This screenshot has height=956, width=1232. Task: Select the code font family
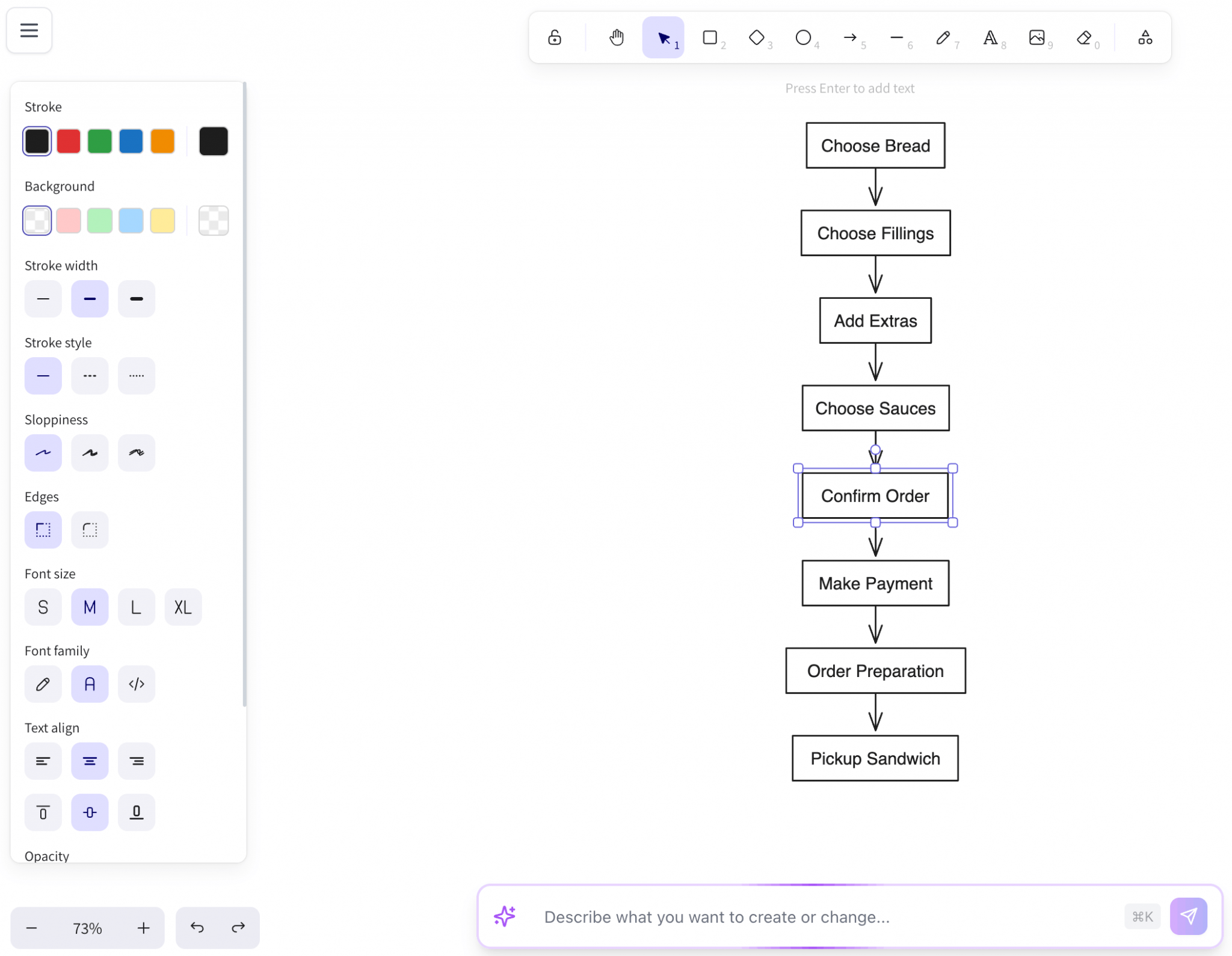point(137,684)
